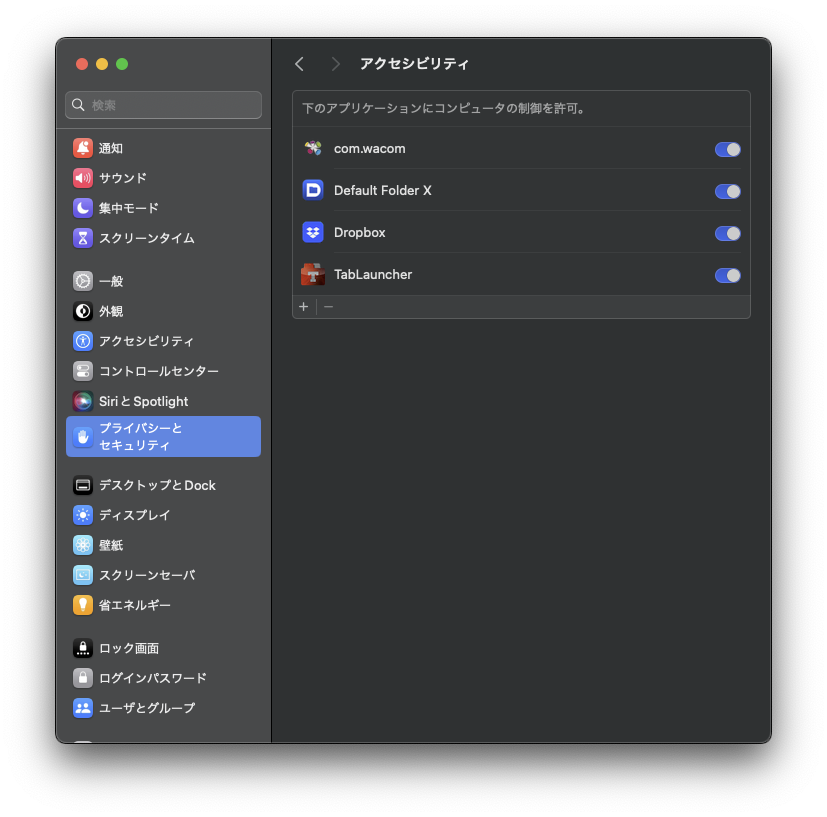
Task: Click the Siri と Spotlight icon
Action: 83,401
